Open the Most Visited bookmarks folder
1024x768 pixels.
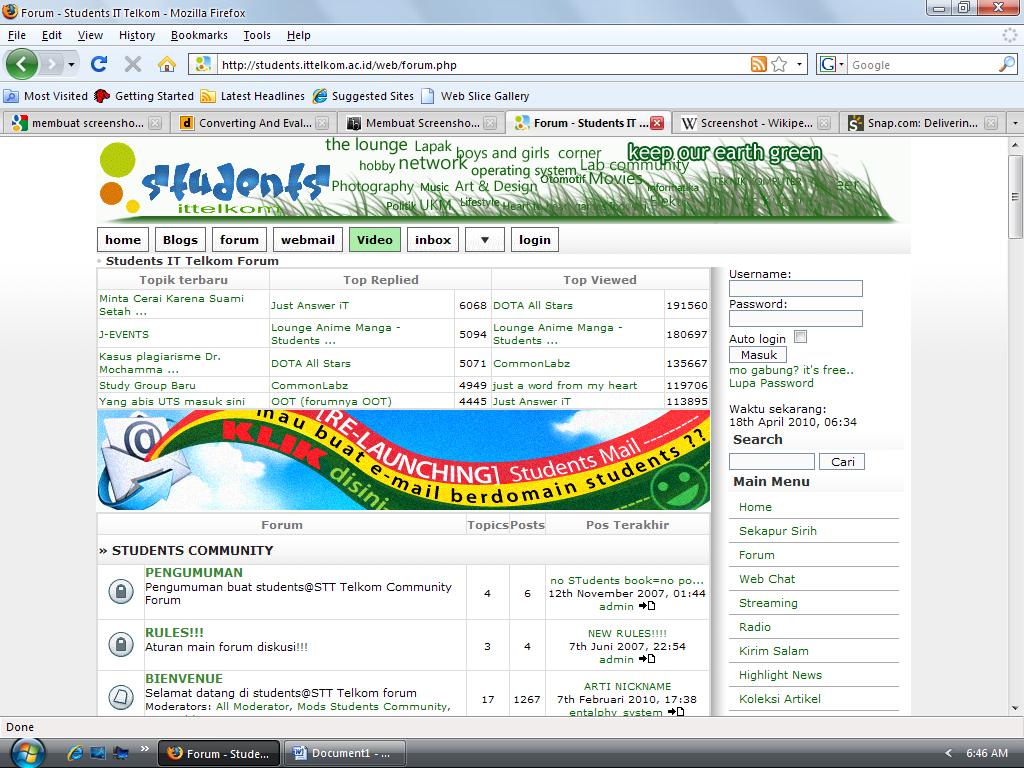pos(46,96)
